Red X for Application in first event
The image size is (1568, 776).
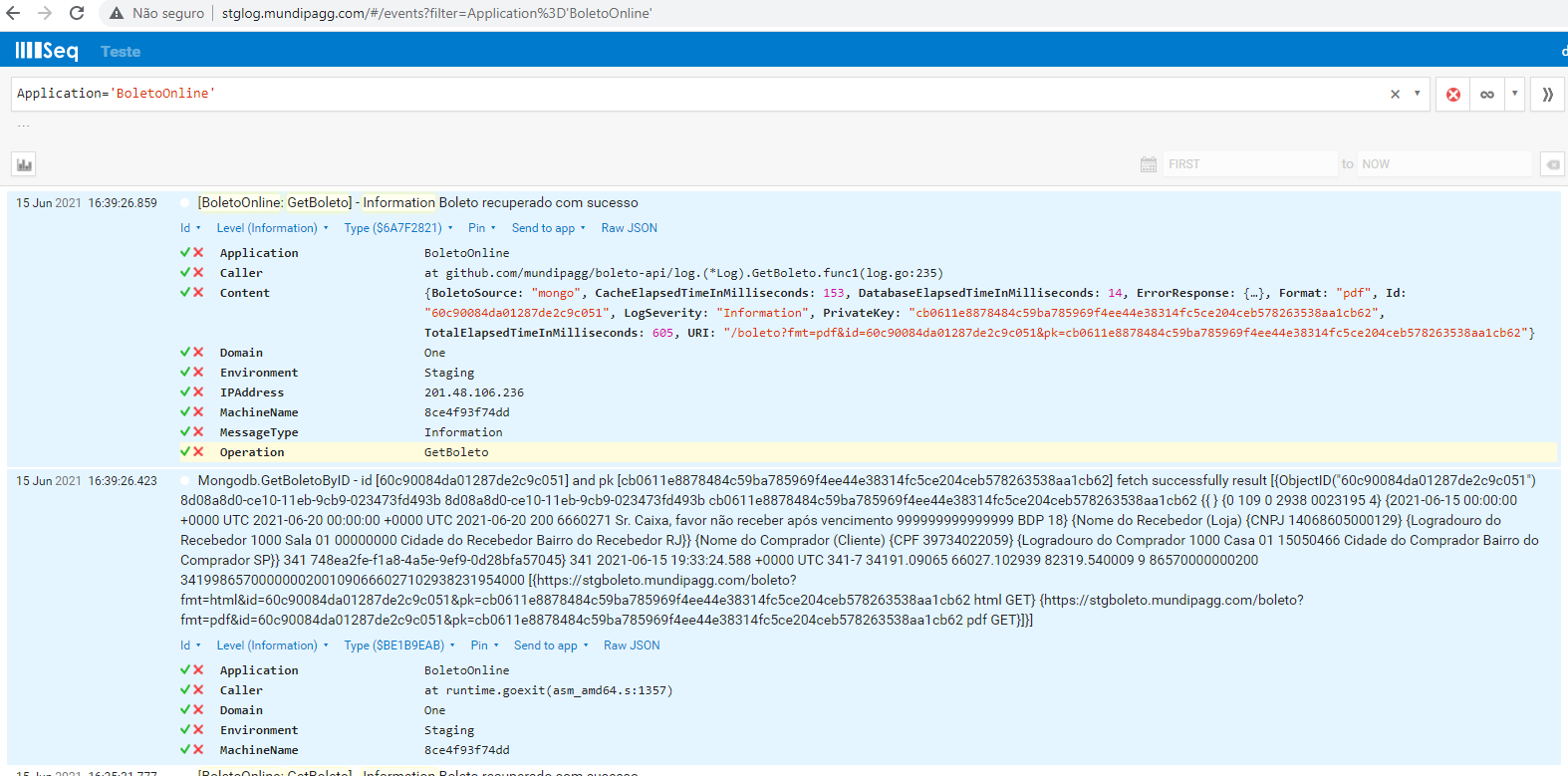(198, 252)
